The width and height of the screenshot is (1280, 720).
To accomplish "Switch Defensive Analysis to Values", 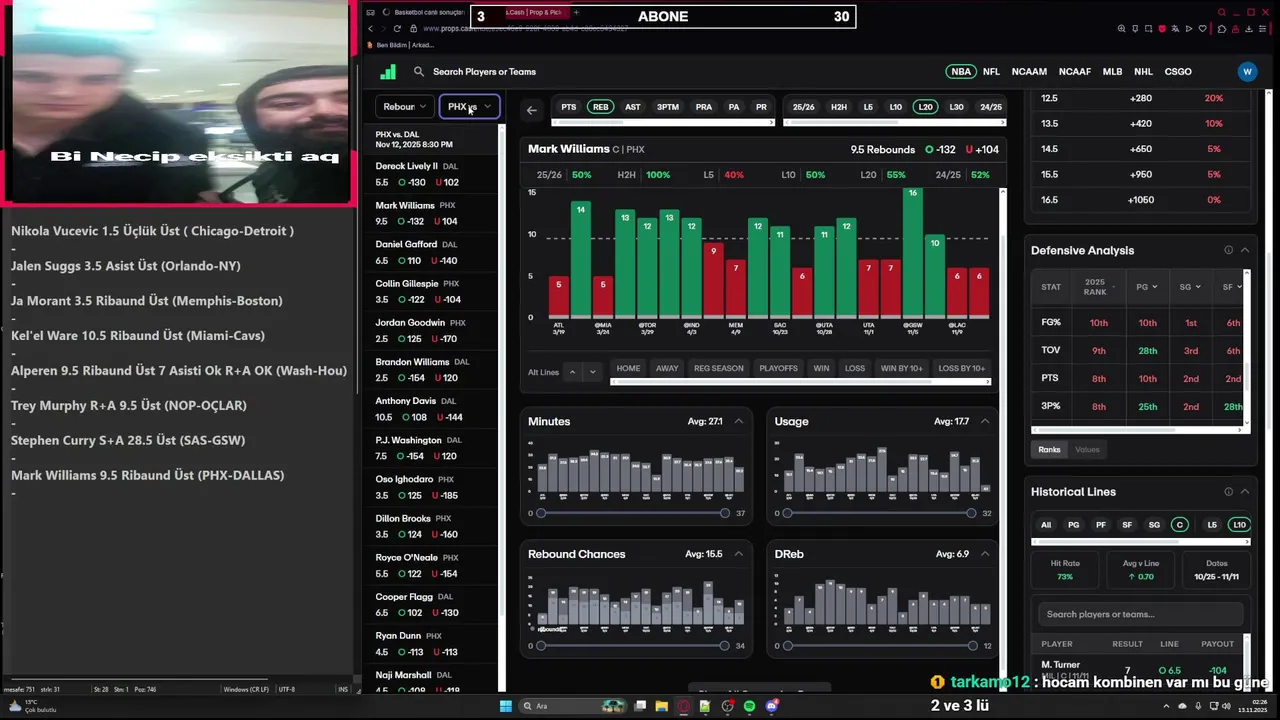I will pyautogui.click(x=1087, y=450).
